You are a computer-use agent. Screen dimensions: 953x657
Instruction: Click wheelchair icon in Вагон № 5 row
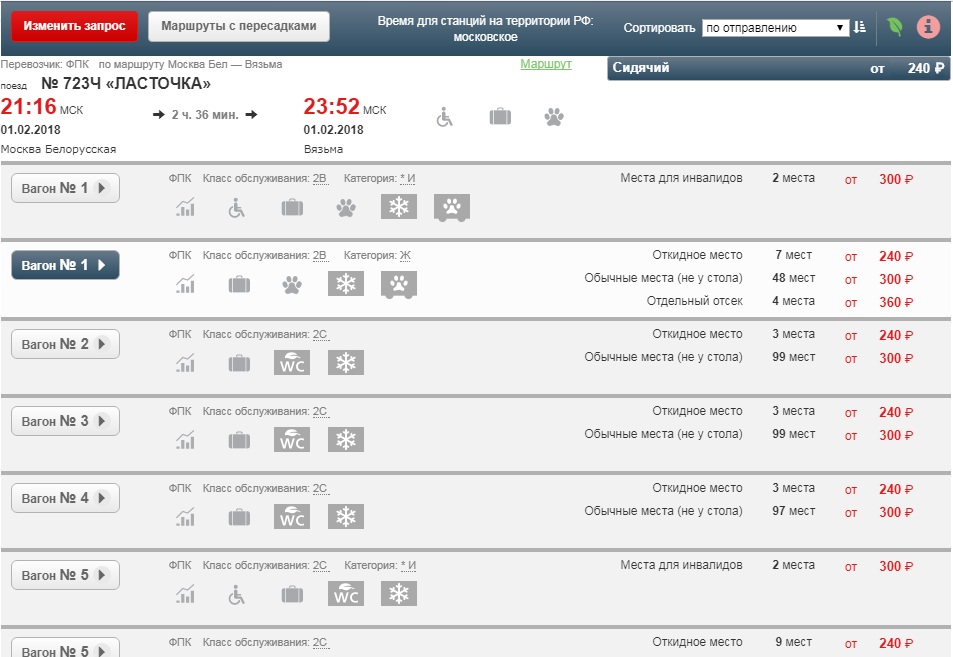coord(237,594)
